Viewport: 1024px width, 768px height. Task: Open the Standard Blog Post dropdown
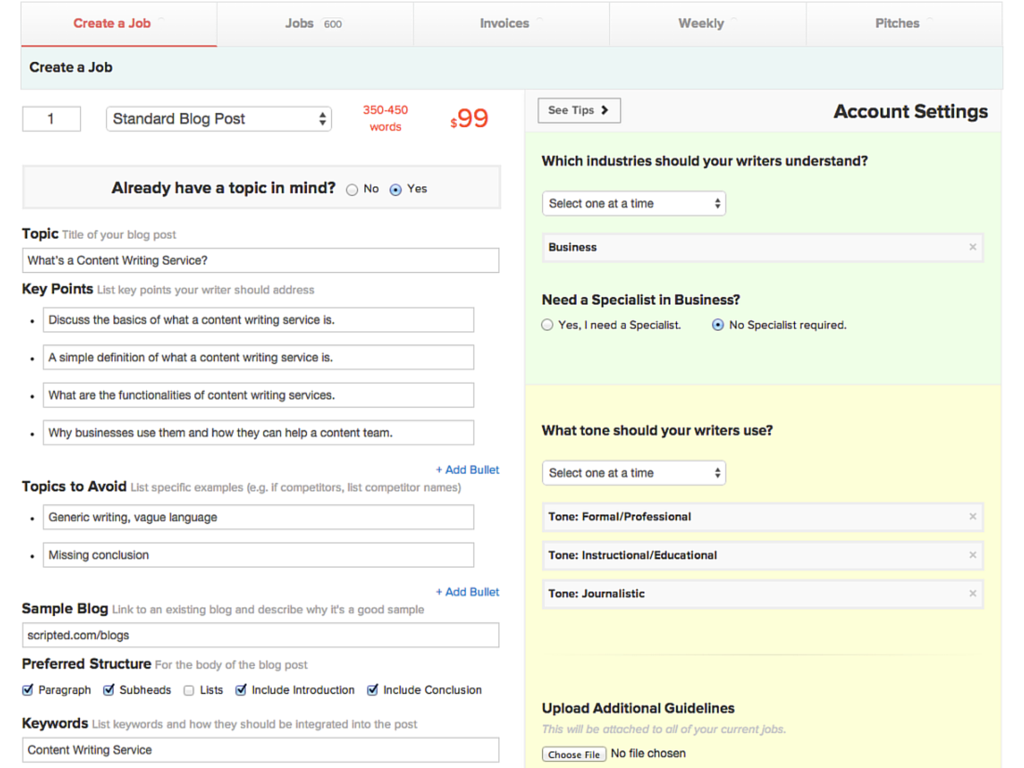coord(219,119)
